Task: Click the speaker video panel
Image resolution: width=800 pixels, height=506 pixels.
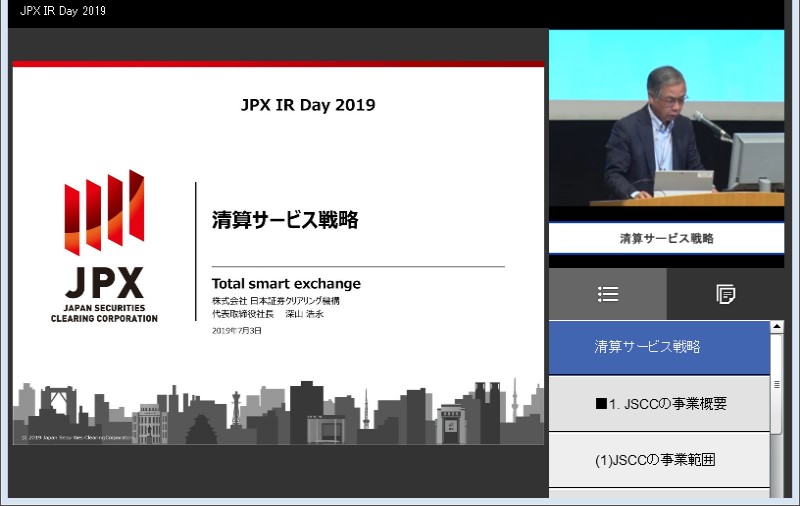Action: (x=666, y=118)
